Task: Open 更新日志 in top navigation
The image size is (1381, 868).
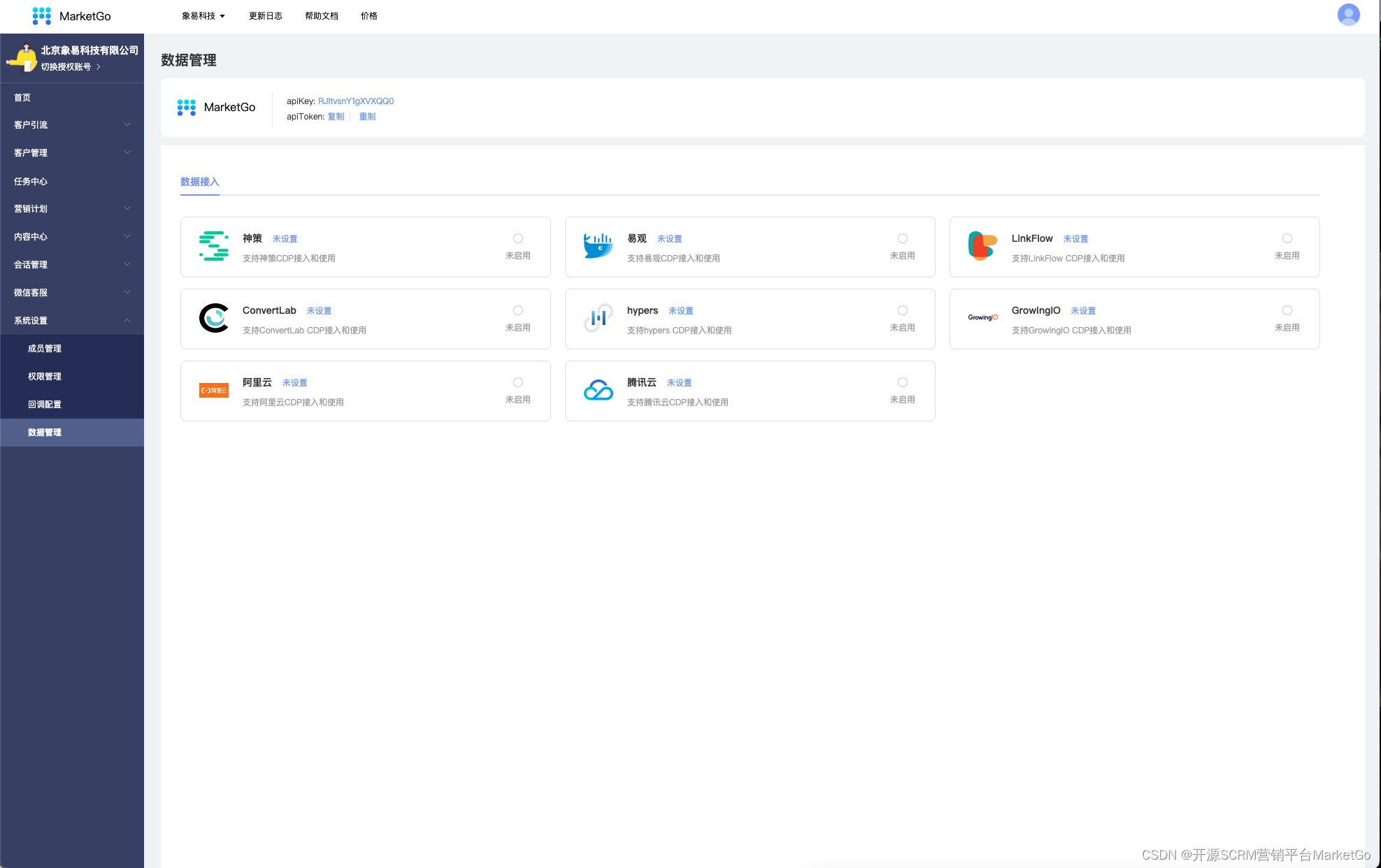Action: click(x=266, y=16)
